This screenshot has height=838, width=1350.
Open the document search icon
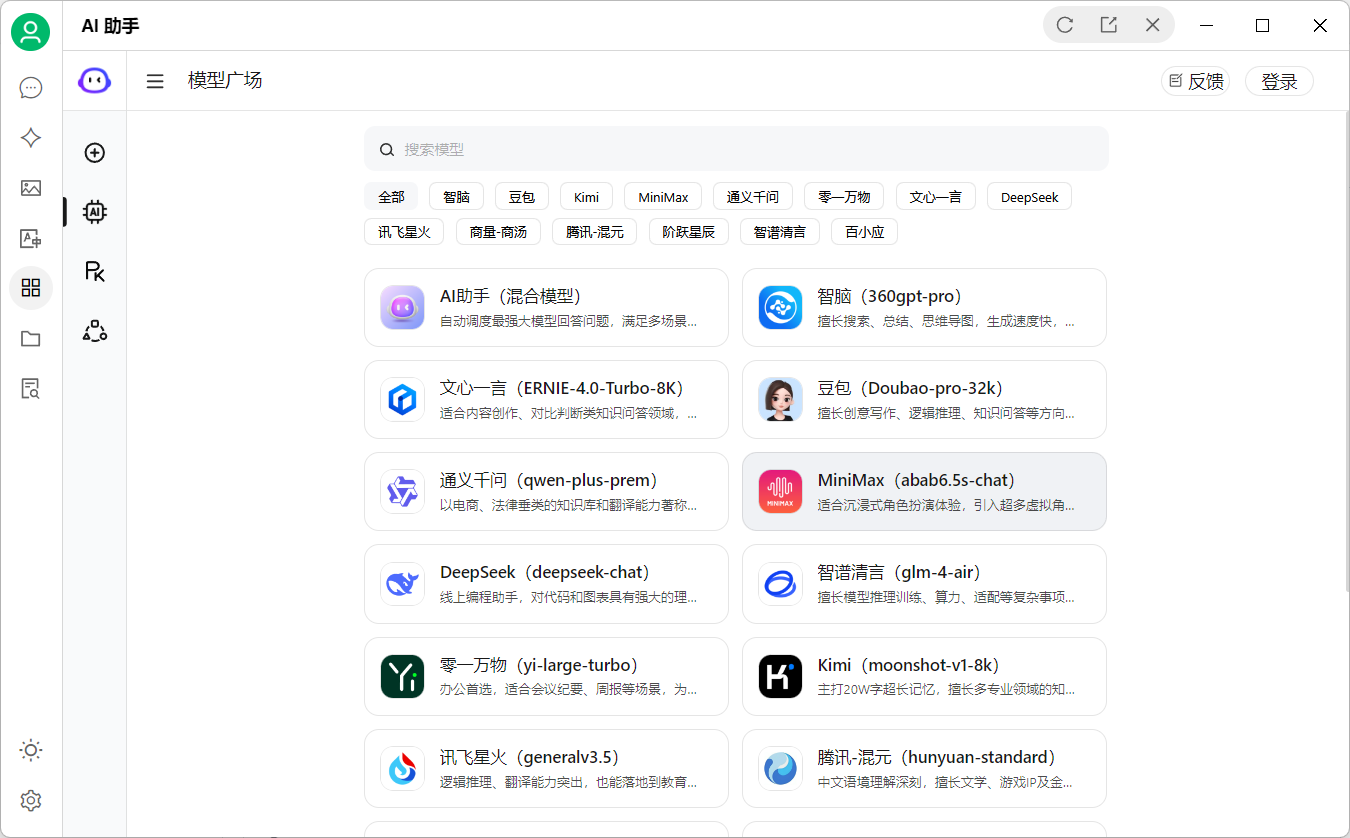pyautogui.click(x=31, y=388)
